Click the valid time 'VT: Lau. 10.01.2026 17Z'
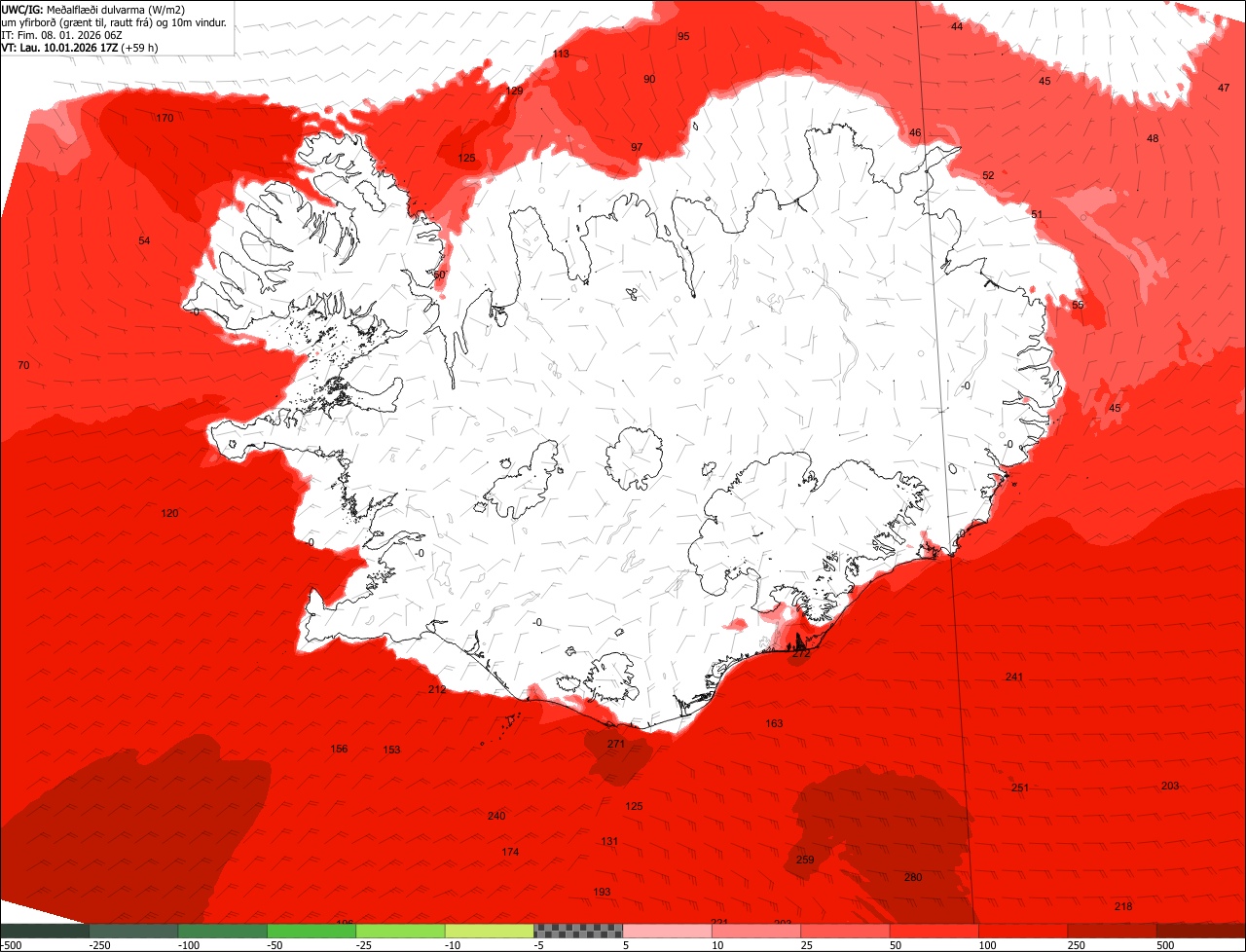The height and width of the screenshot is (952, 1246). [58, 47]
